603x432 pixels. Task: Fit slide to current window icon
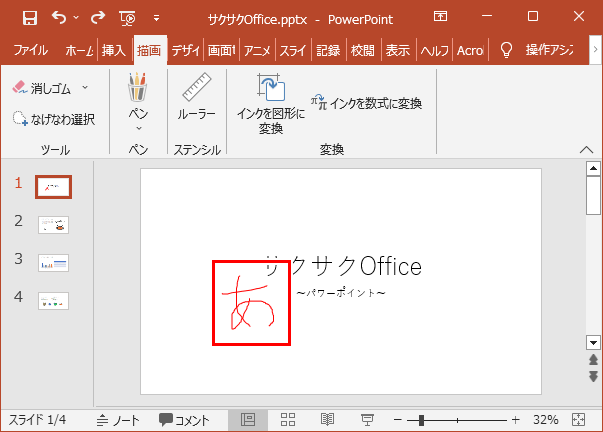(x=578, y=420)
